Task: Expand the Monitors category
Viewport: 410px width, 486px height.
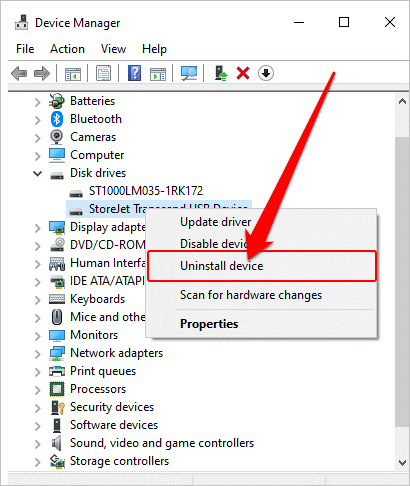Action: point(37,336)
